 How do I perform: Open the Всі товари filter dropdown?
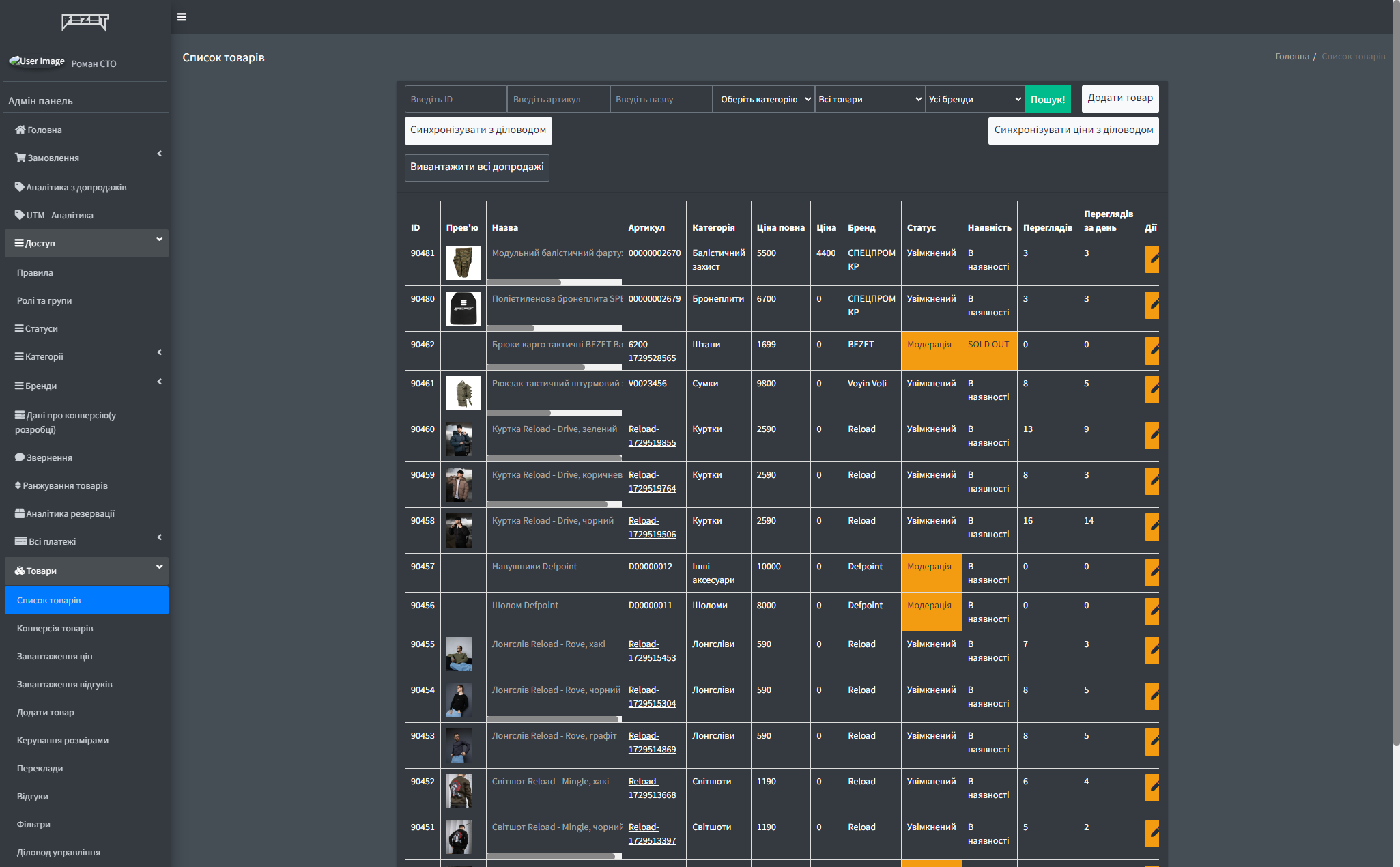pyautogui.click(x=870, y=99)
